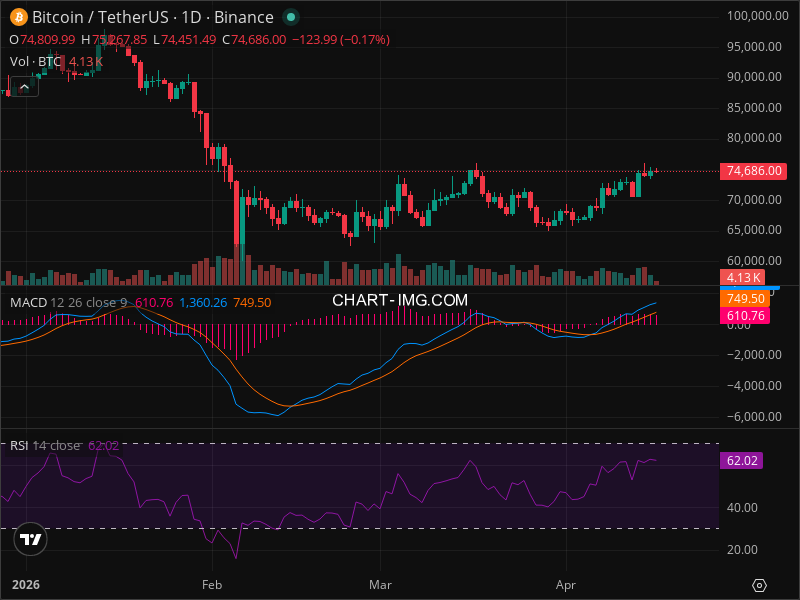This screenshot has height=600, width=800.
Task: Click the Bitcoin / TetherUS symbol title
Action: click(101, 17)
